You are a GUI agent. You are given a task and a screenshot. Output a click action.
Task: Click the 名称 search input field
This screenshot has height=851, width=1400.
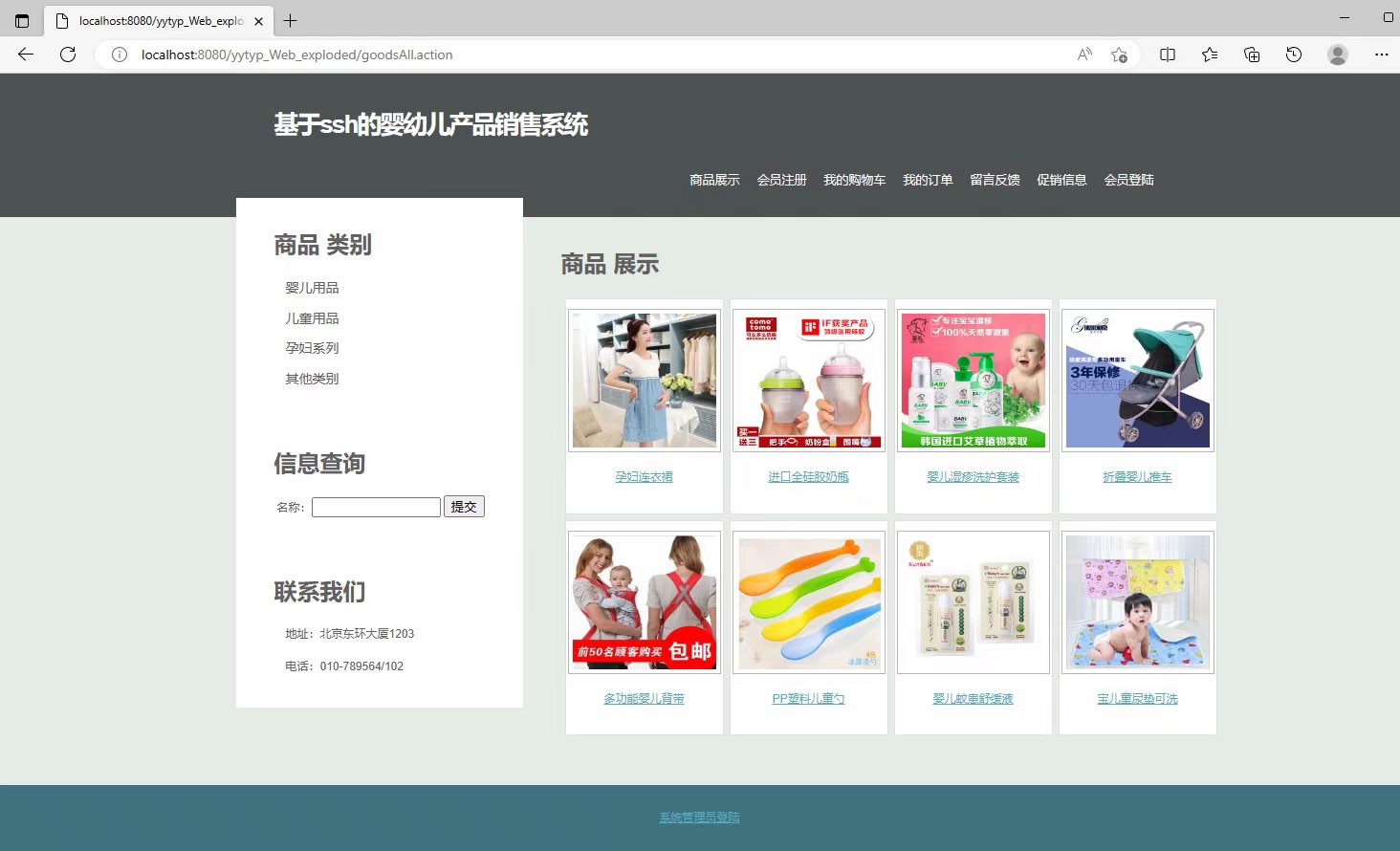pyautogui.click(x=376, y=507)
